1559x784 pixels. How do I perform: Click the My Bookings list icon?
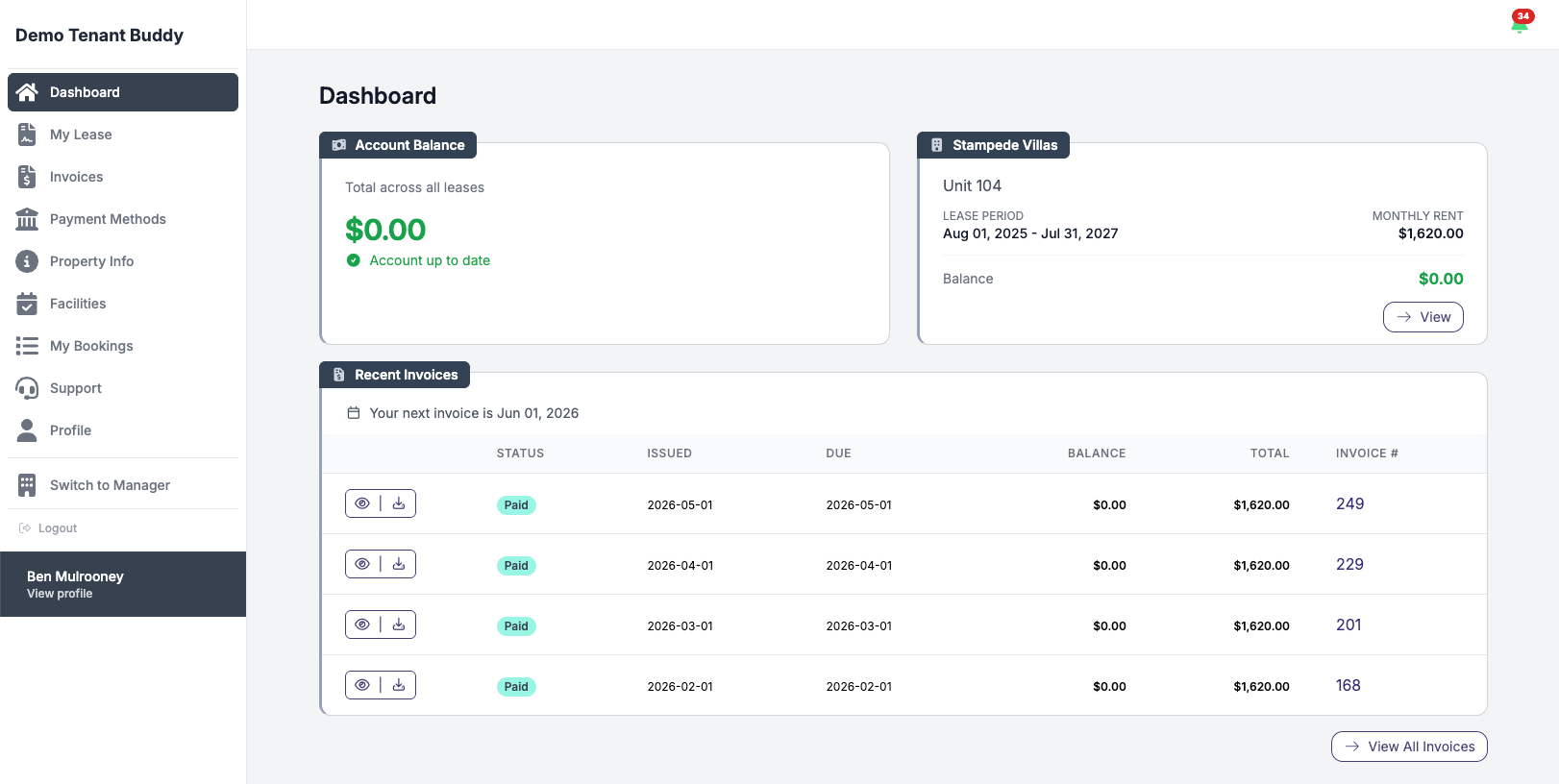point(27,346)
